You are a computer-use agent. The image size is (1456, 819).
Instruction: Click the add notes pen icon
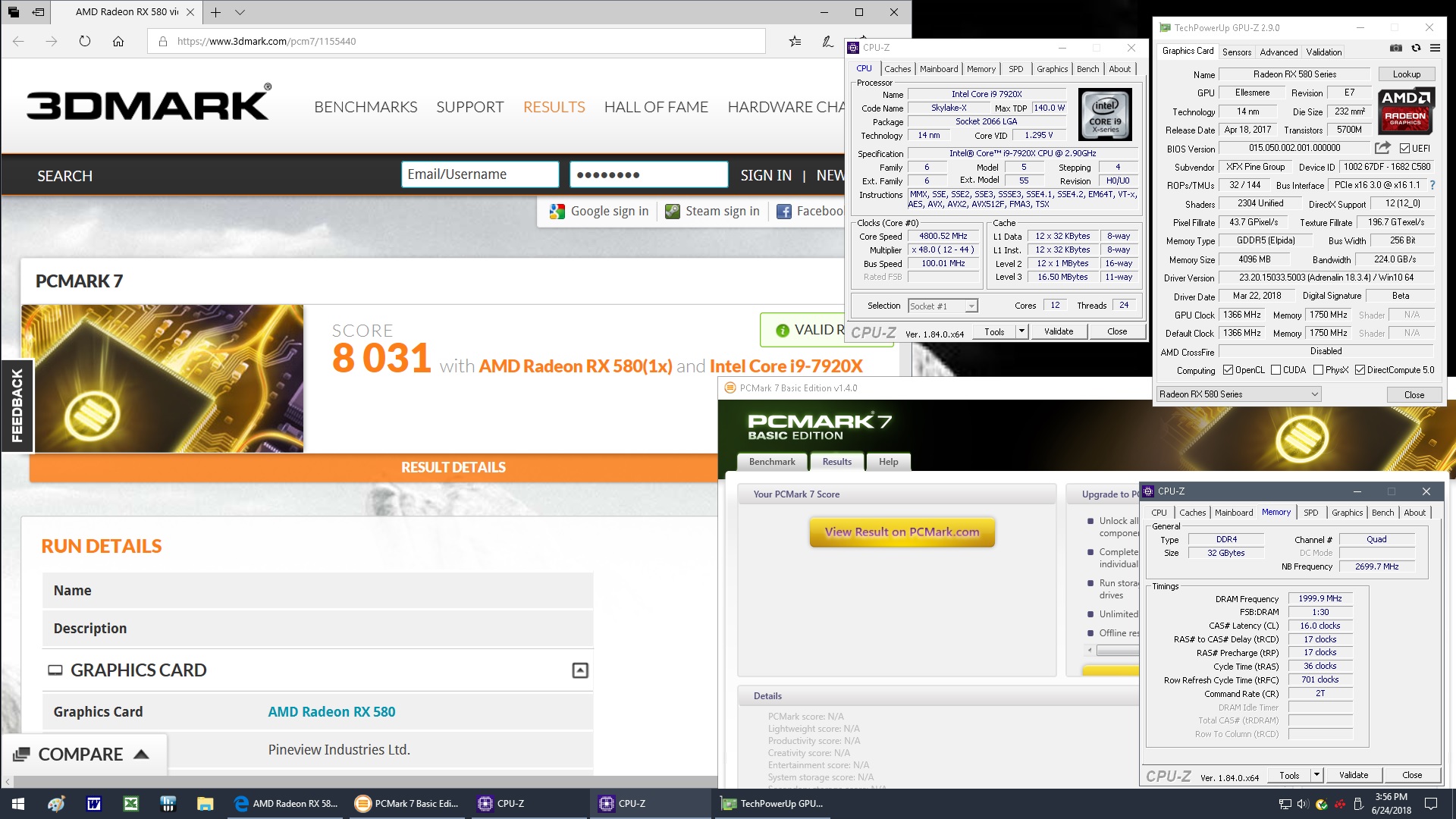[x=827, y=42]
